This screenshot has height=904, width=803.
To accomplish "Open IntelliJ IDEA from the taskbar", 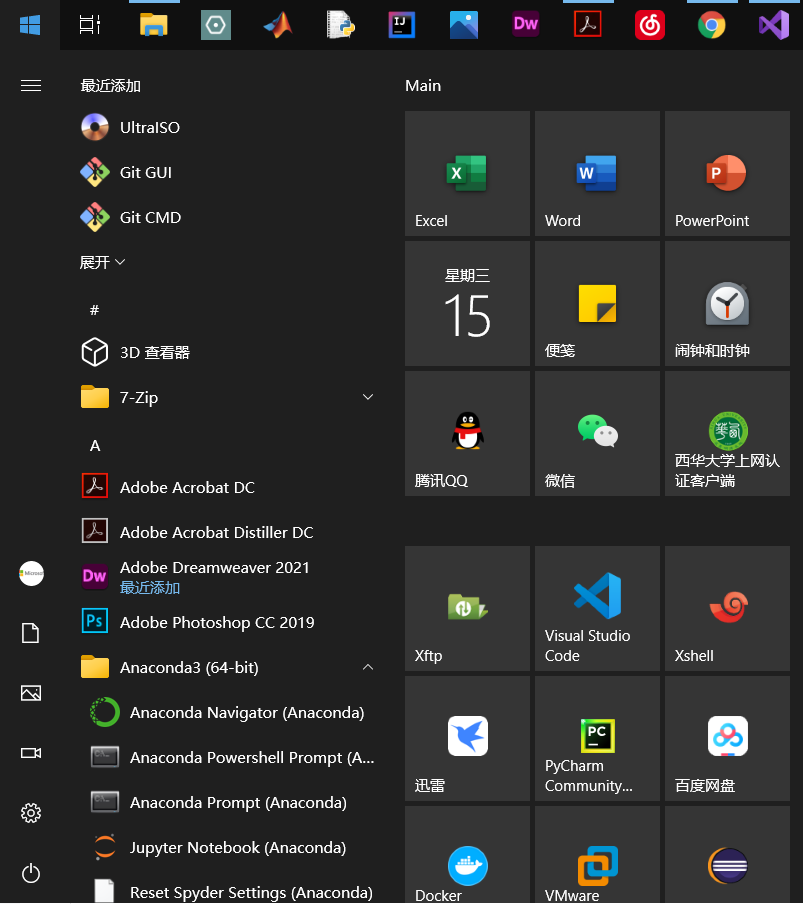I will click(402, 25).
